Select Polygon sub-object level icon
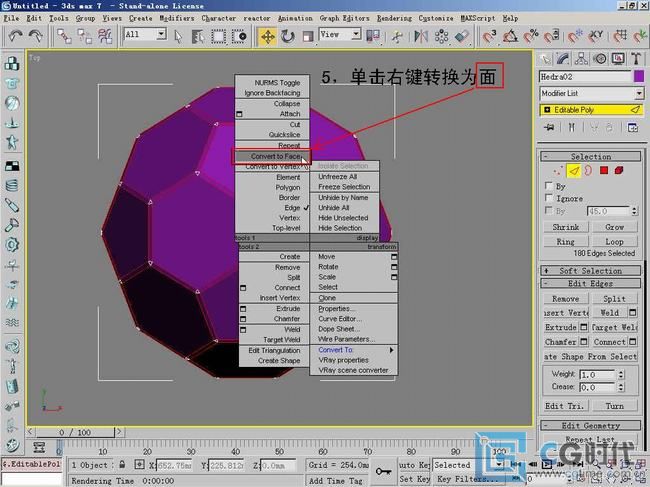This screenshot has height=487, width=650. (x=604, y=170)
